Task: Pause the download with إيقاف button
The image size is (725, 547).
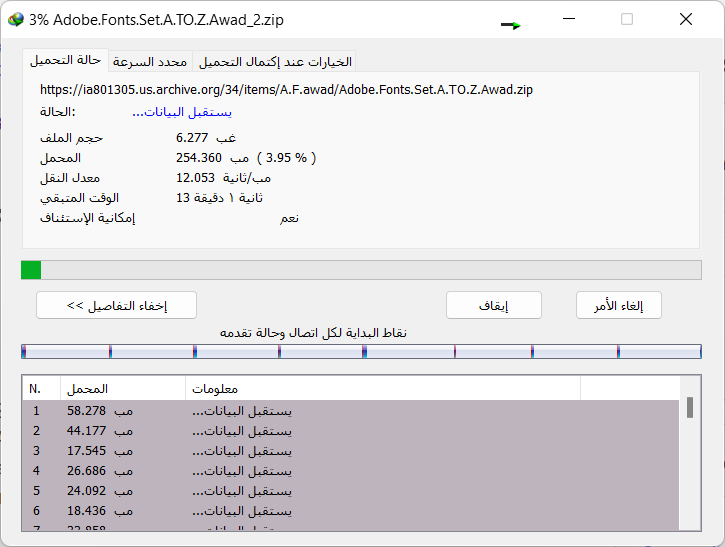Action: [x=493, y=305]
